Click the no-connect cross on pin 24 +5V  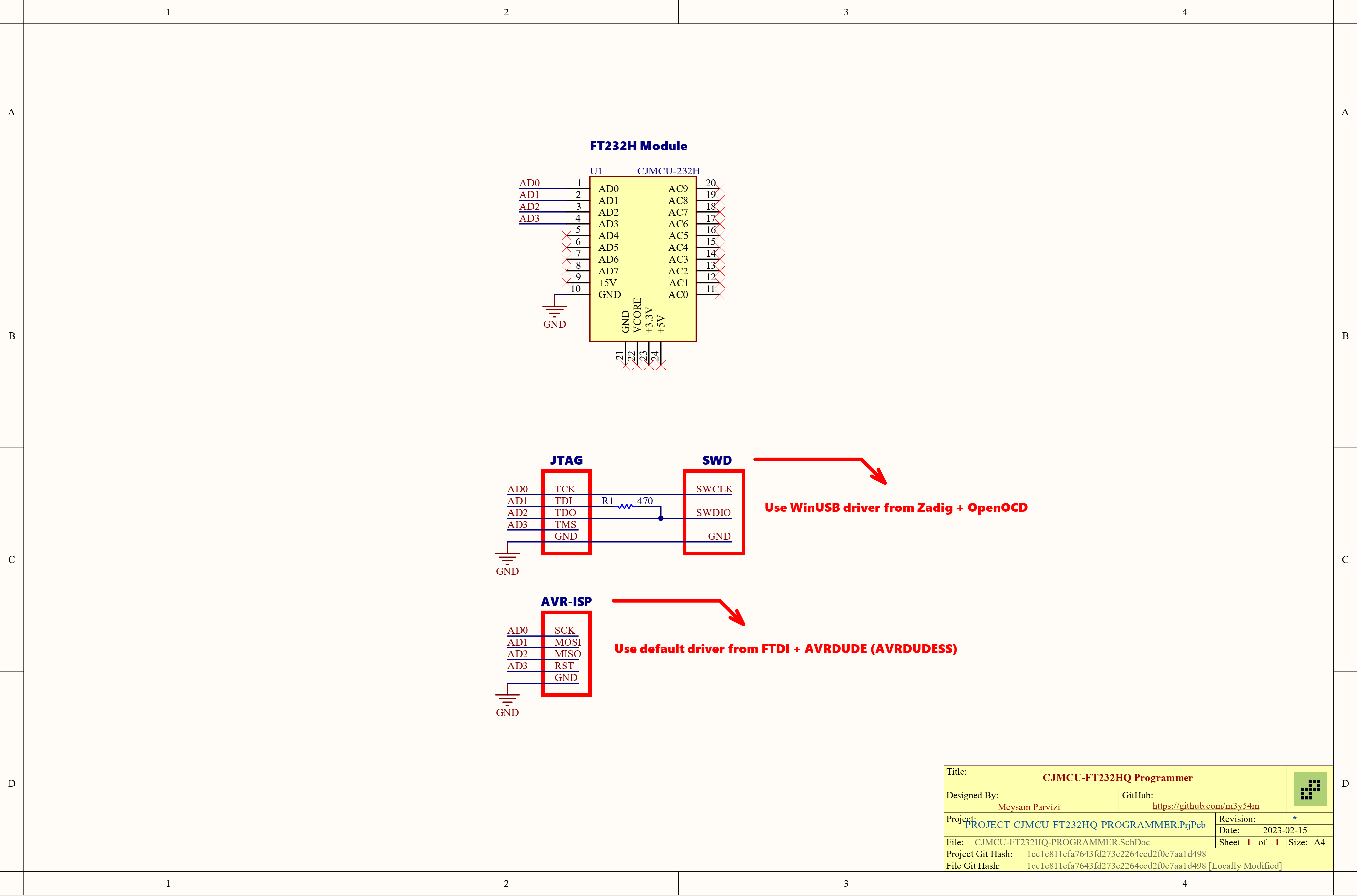click(x=661, y=365)
